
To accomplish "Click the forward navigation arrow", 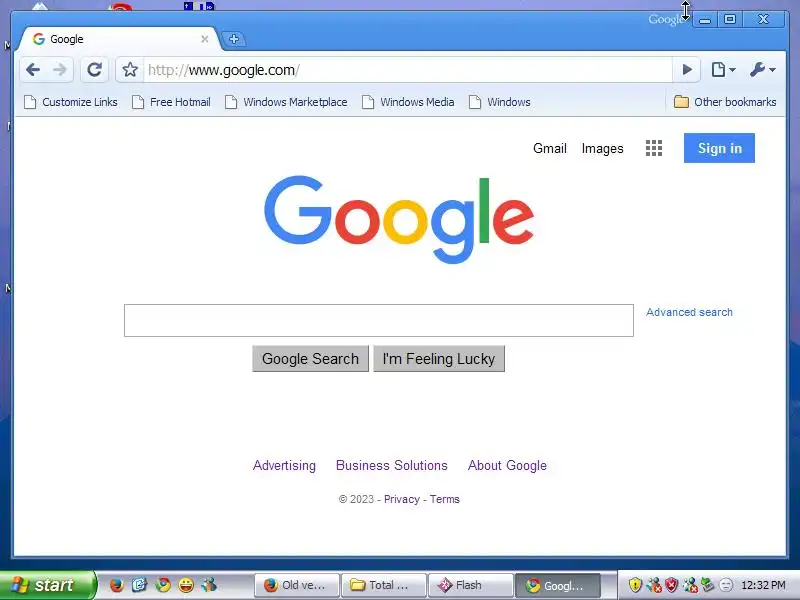I will [60, 70].
